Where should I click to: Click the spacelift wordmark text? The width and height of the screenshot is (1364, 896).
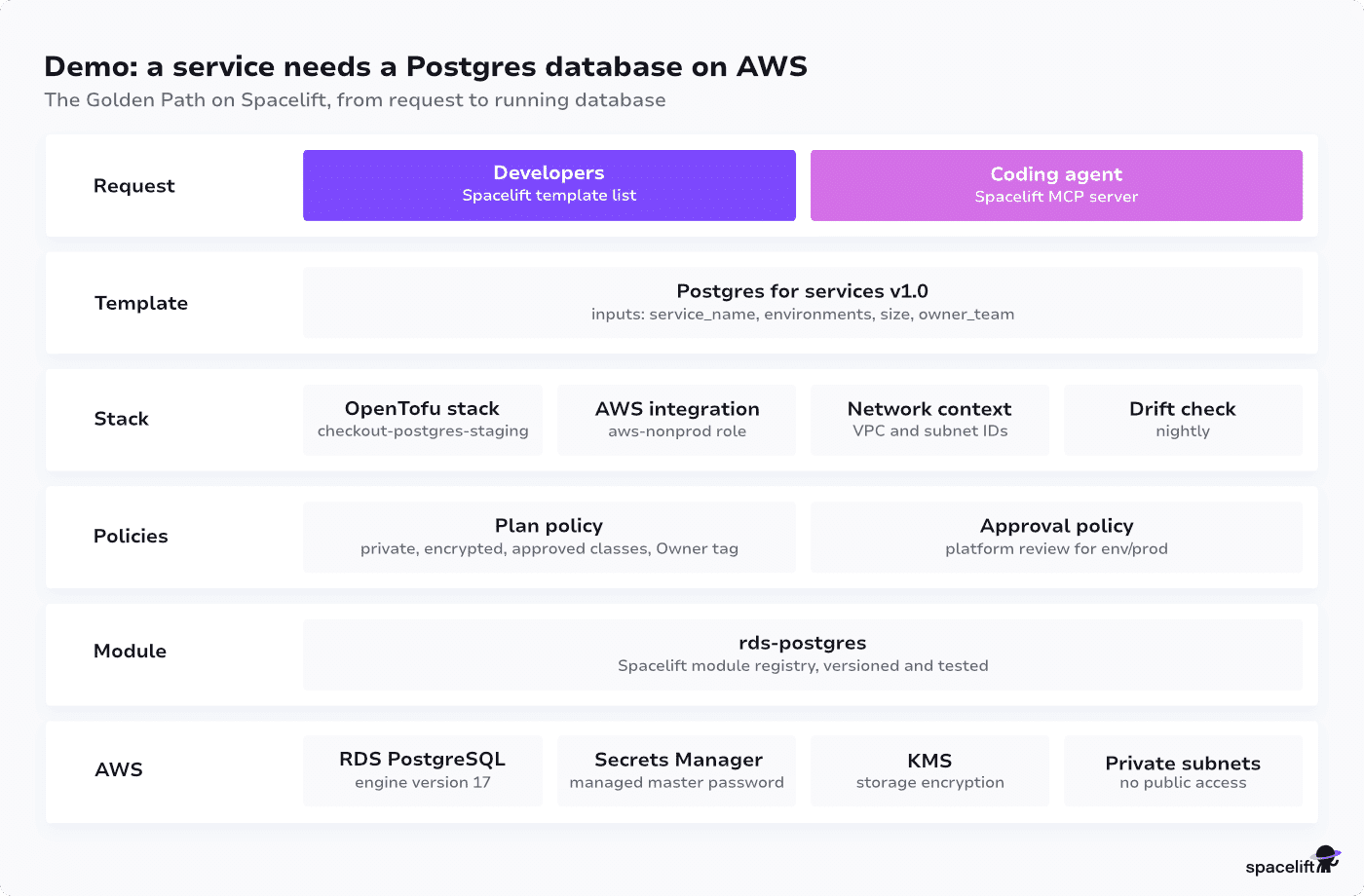(x=1280, y=867)
